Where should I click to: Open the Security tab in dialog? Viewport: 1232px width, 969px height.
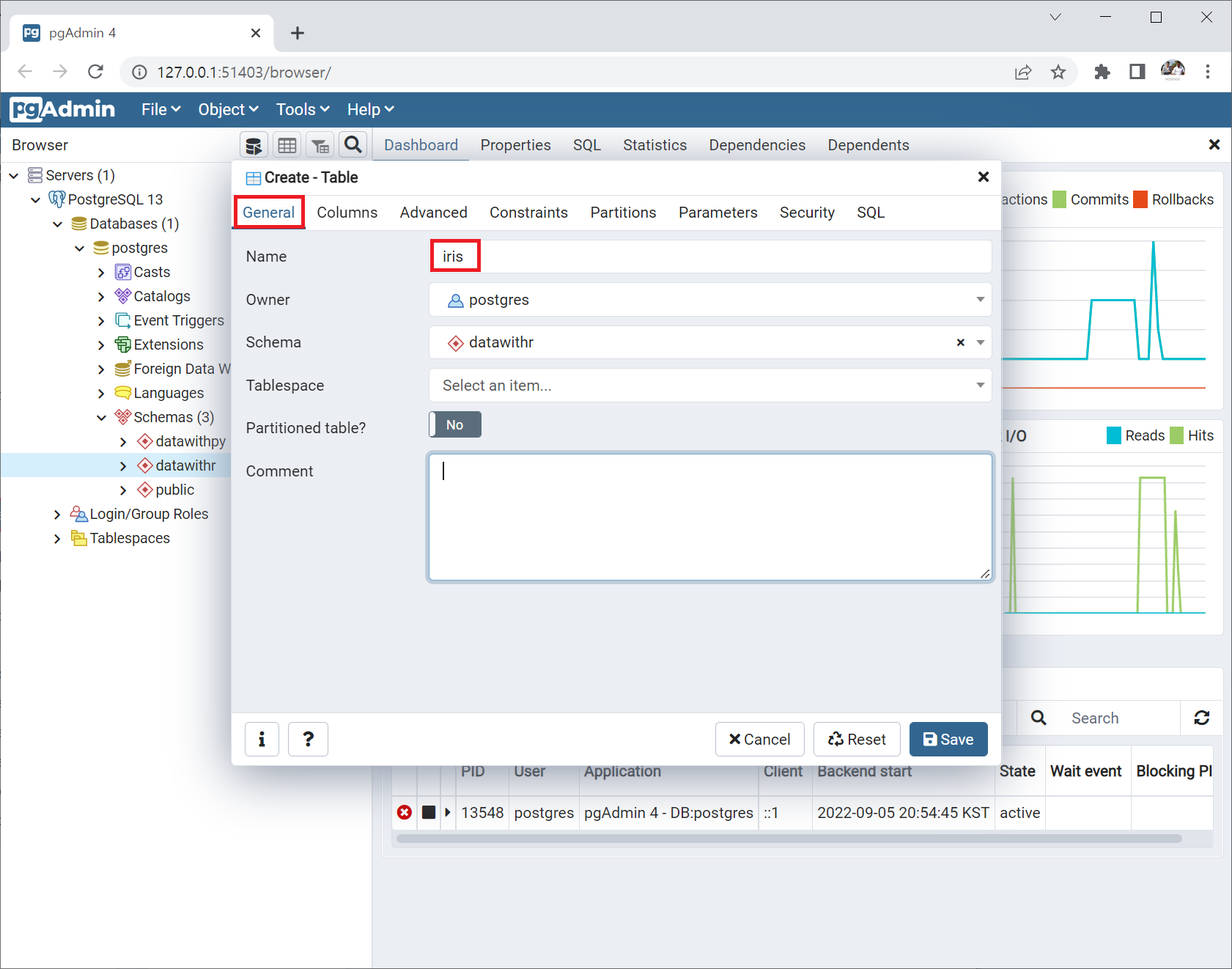point(807,213)
